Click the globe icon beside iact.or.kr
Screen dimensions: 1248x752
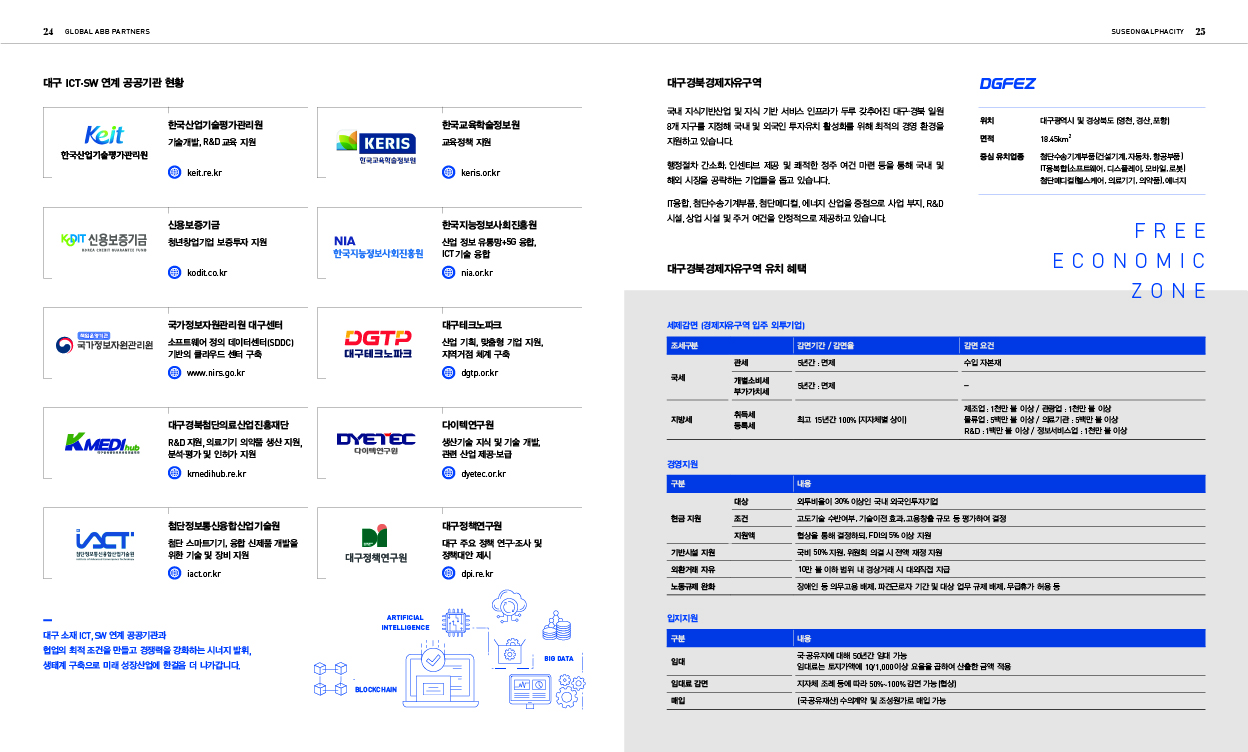pyautogui.click(x=174, y=573)
